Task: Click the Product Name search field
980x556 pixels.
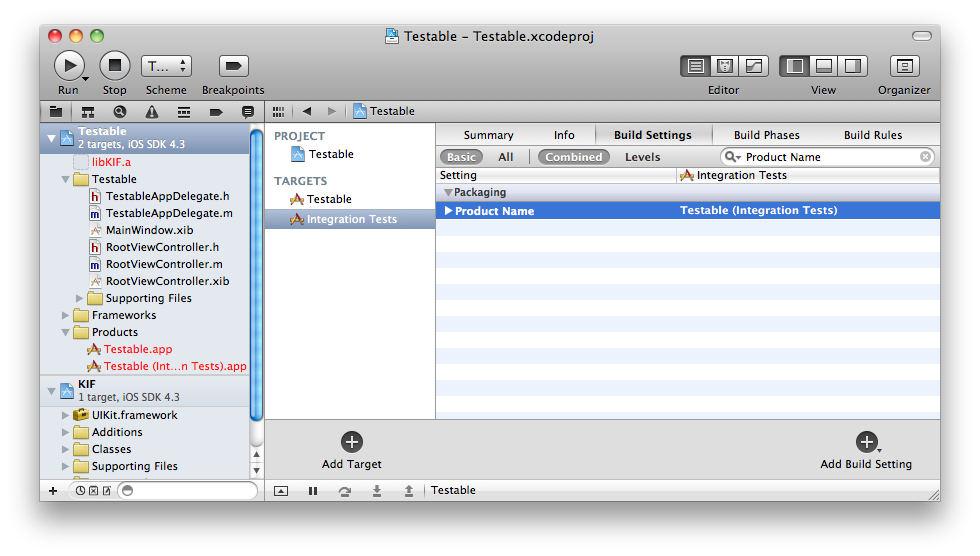Action: pyautogui.click(x=827, y=157)
